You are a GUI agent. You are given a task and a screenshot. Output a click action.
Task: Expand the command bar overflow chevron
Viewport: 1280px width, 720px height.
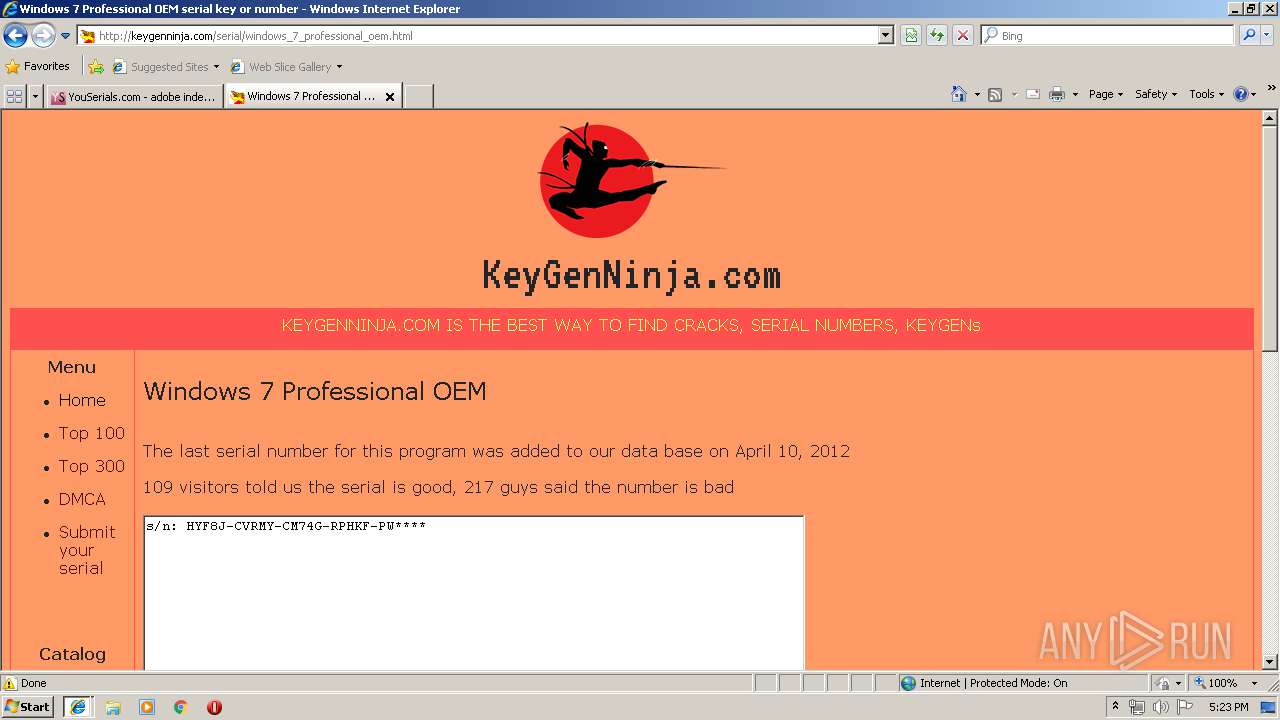pos(1272,88)
